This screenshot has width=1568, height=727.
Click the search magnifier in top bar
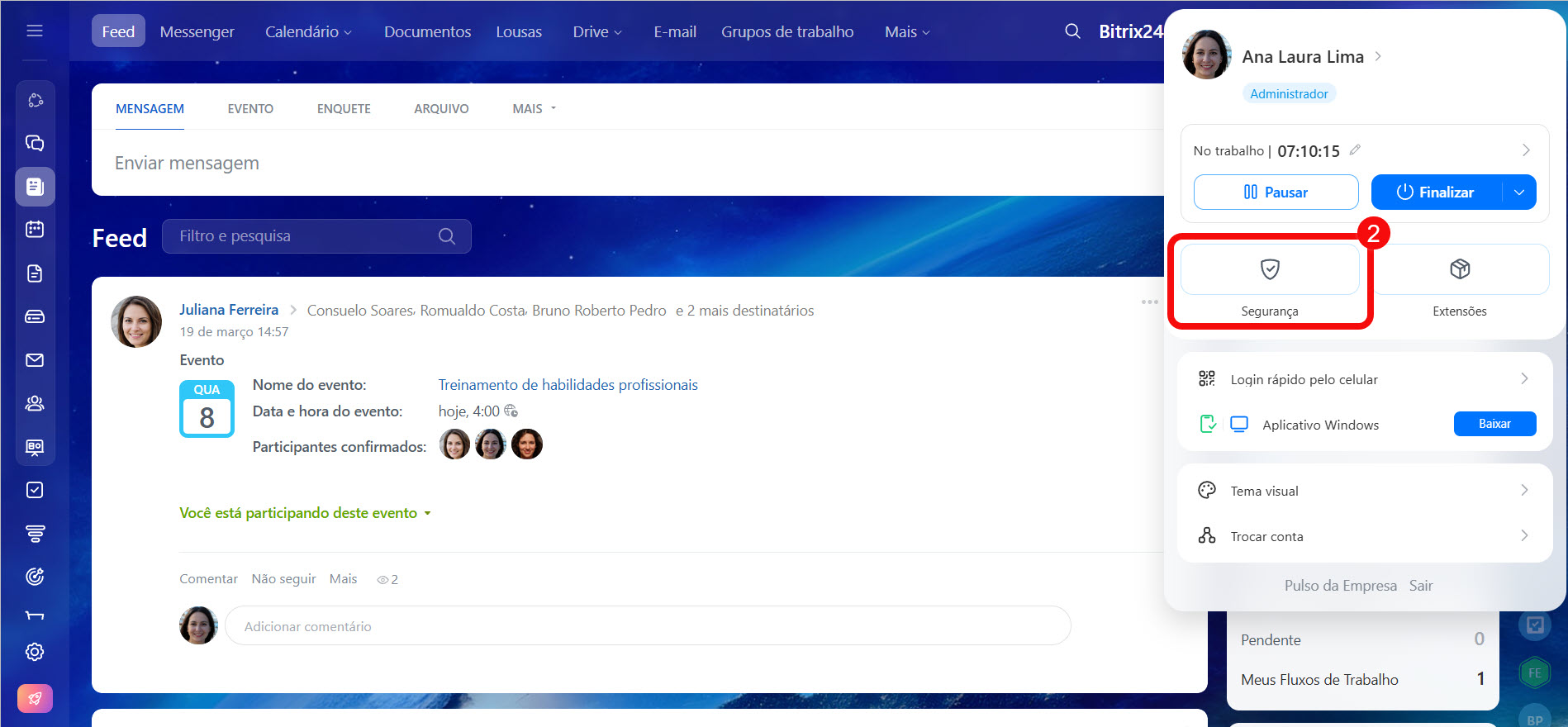click(x=1072, y=31)
